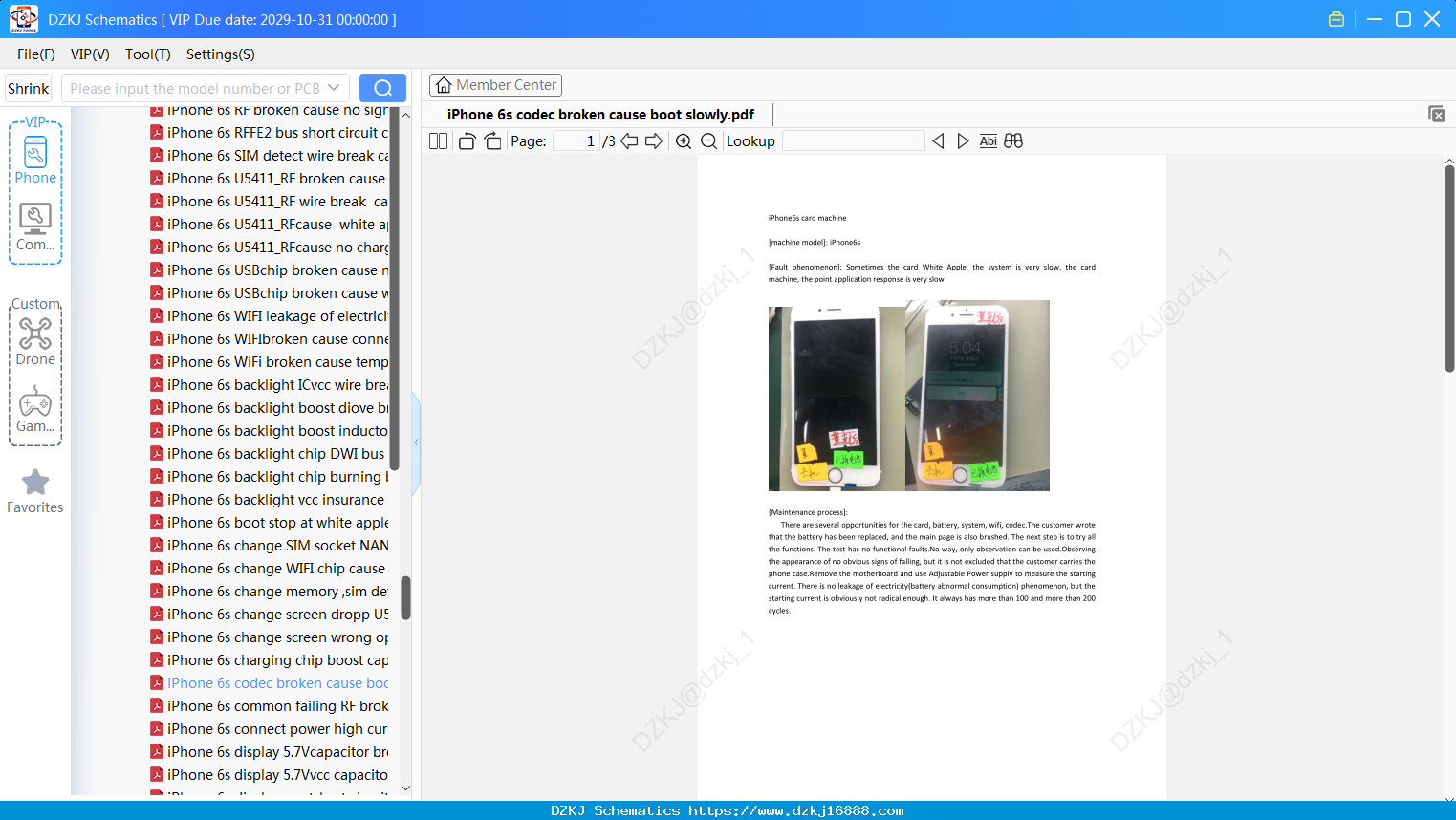Search for the entered model number
1456x820 pixels.
click(x=382, y=88)
